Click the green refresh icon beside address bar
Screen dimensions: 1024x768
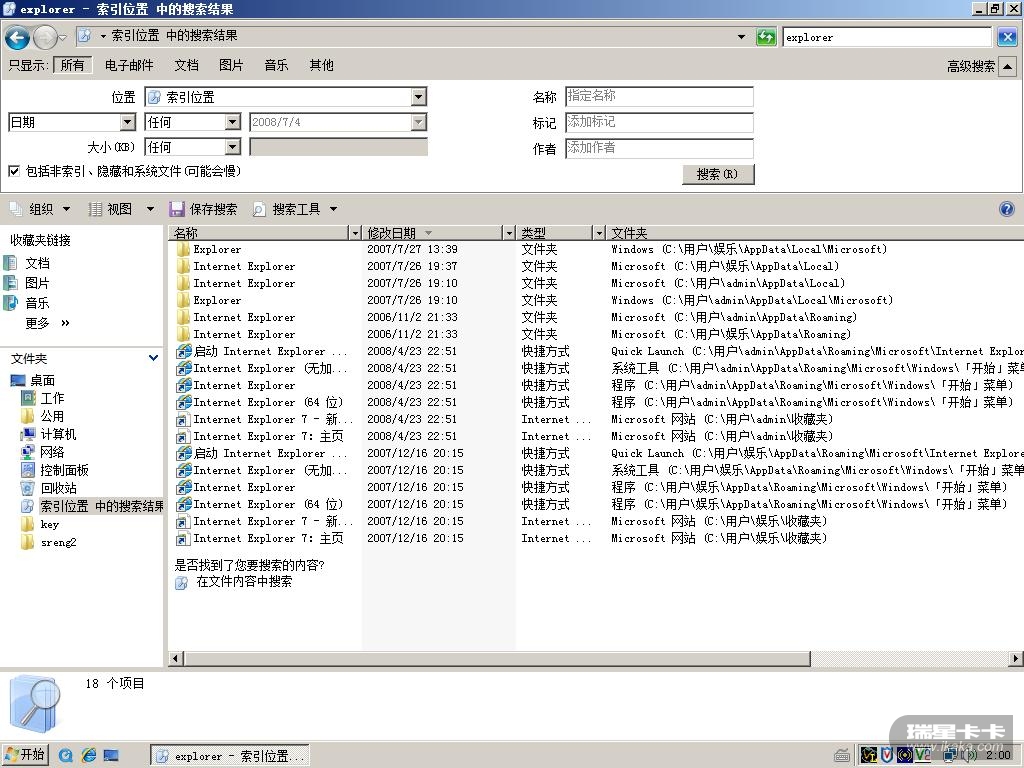click(765, 37)
